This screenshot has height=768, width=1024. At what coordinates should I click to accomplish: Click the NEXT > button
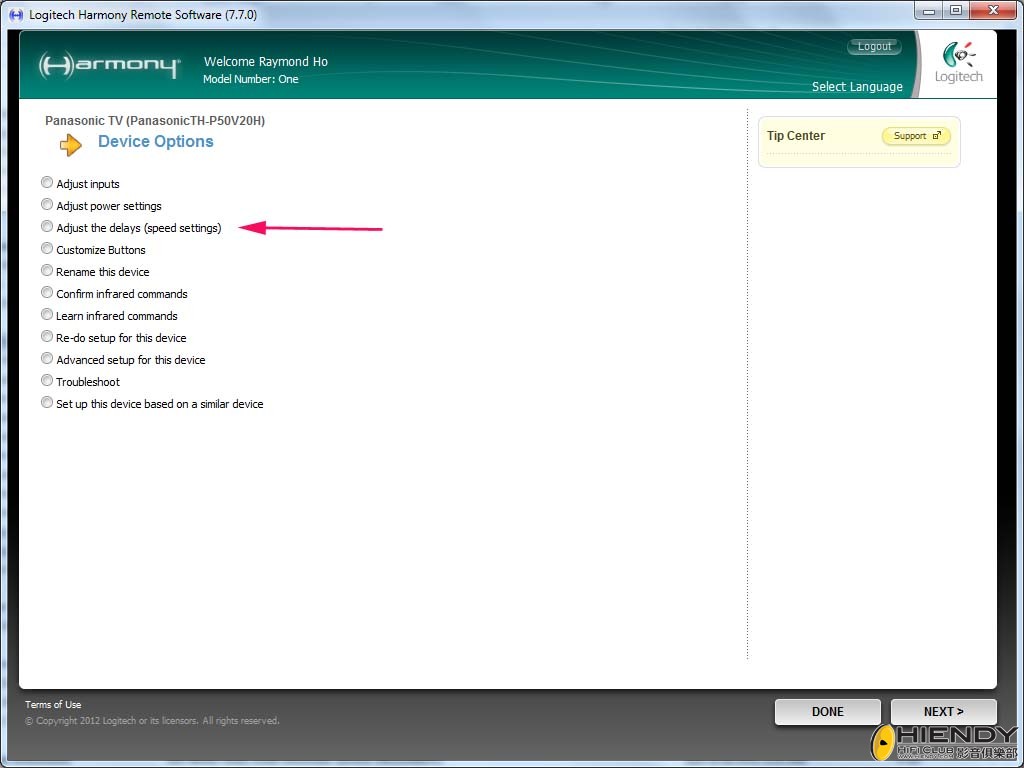tap(943, 712)
